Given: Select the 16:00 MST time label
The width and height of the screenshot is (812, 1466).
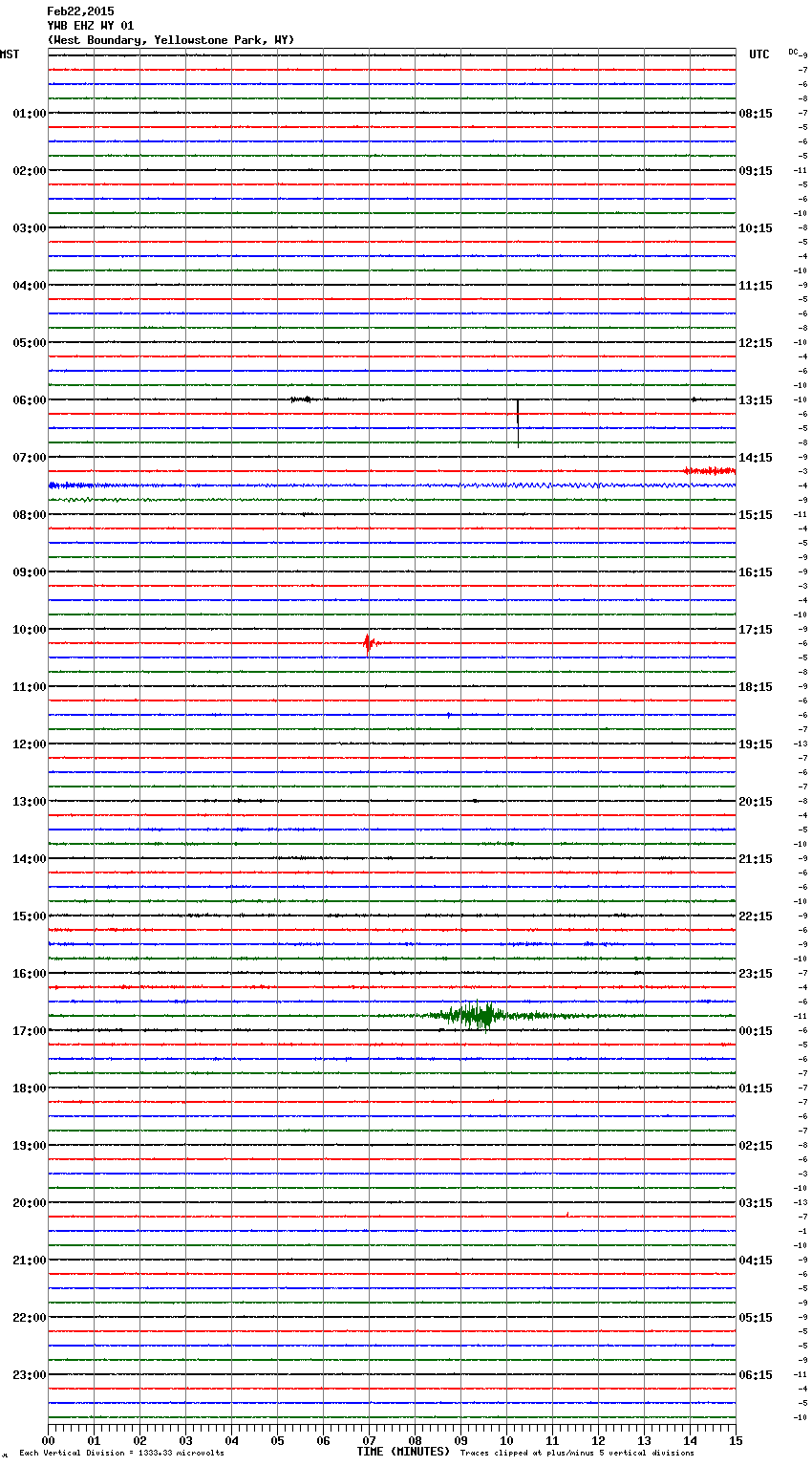Looking at the screenshot, I should tap(30, 974).
